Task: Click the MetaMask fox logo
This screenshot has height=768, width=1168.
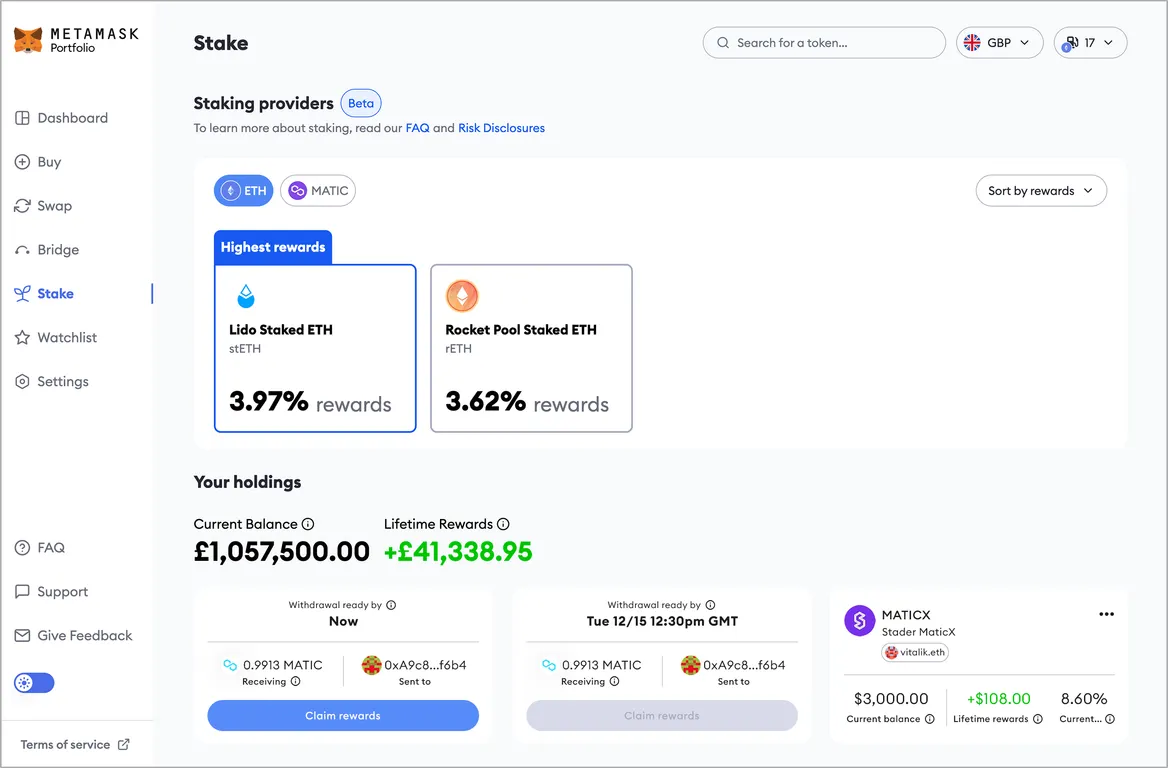Action: pyautogui.click(x=28, y=40)
